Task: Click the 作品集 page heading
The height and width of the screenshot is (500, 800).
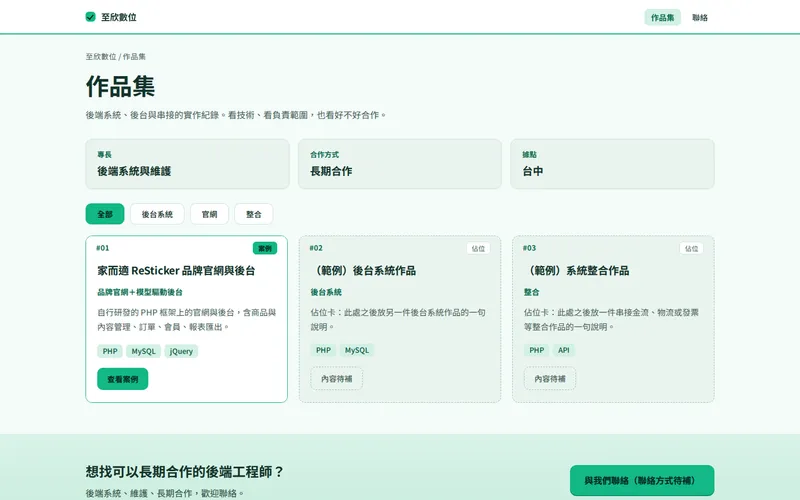Action: (120, 86)
